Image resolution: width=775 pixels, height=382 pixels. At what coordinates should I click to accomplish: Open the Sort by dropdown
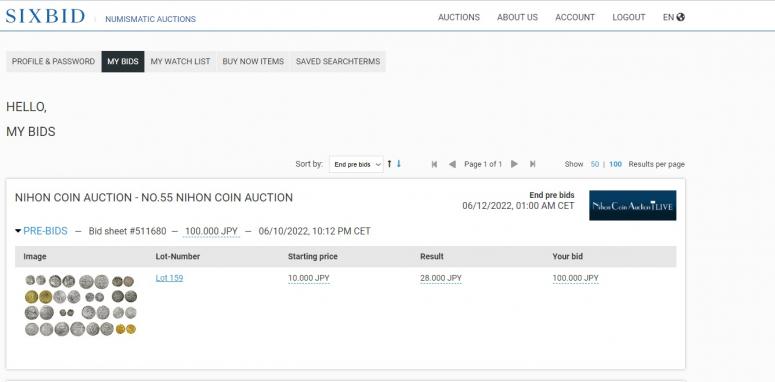point(356,165)
